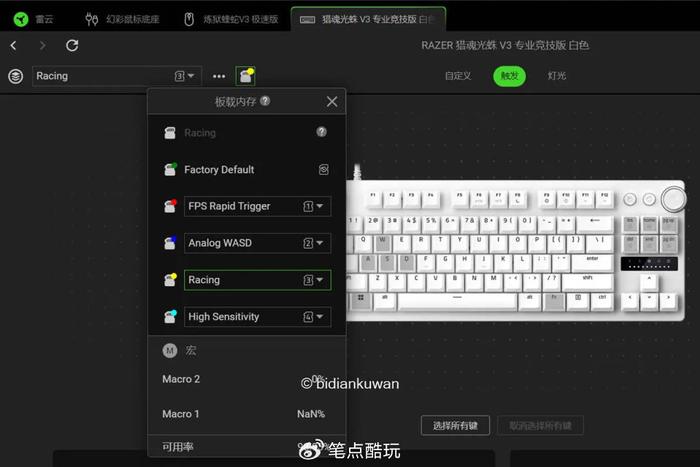The height and width of the screenshot is (467, 700).
Task: Click the memory slot icon beside grayed Racing
Action: click(170, 133)
